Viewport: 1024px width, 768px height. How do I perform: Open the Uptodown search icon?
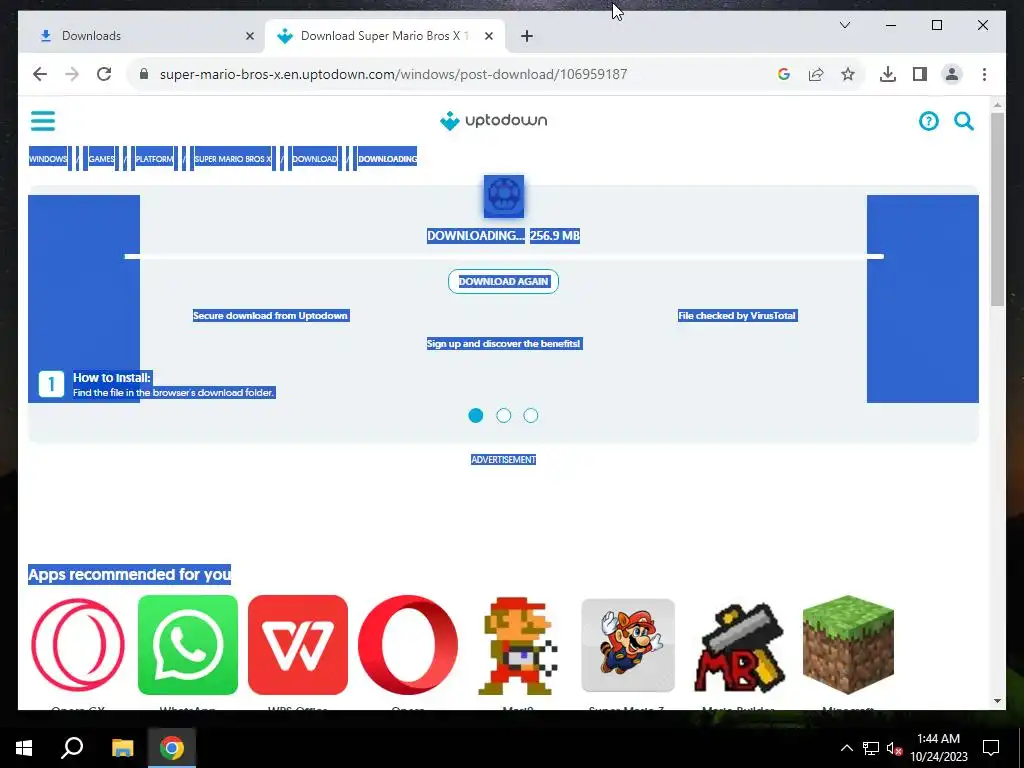pos(964,121)
